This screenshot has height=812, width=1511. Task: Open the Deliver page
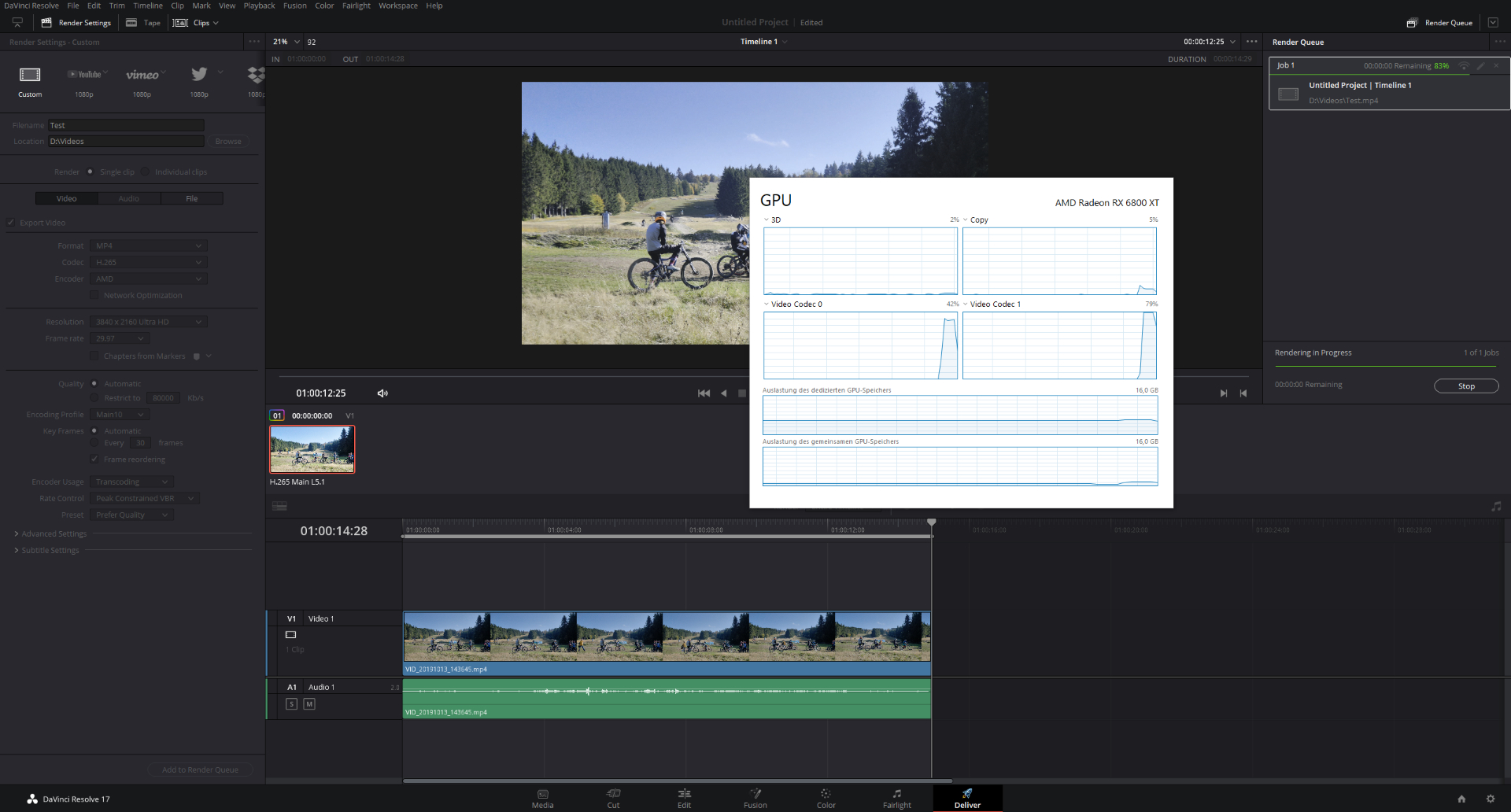pos(967,798)
